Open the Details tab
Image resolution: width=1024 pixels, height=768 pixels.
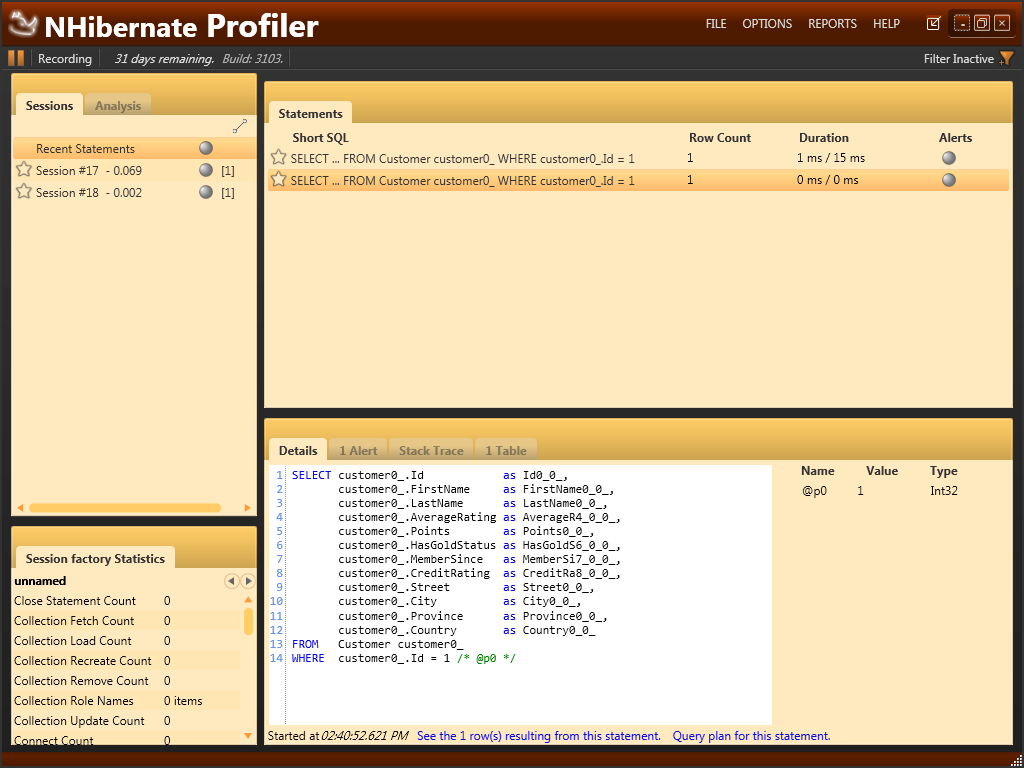(x=298, y=450)
